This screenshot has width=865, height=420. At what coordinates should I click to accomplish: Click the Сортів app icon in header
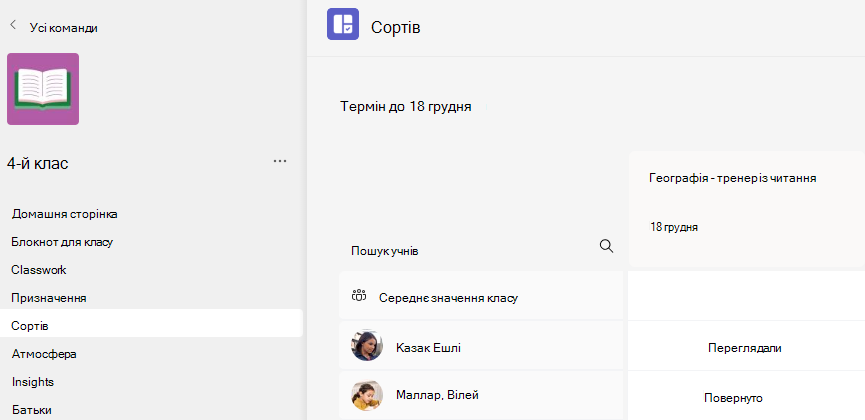[343, 24]
